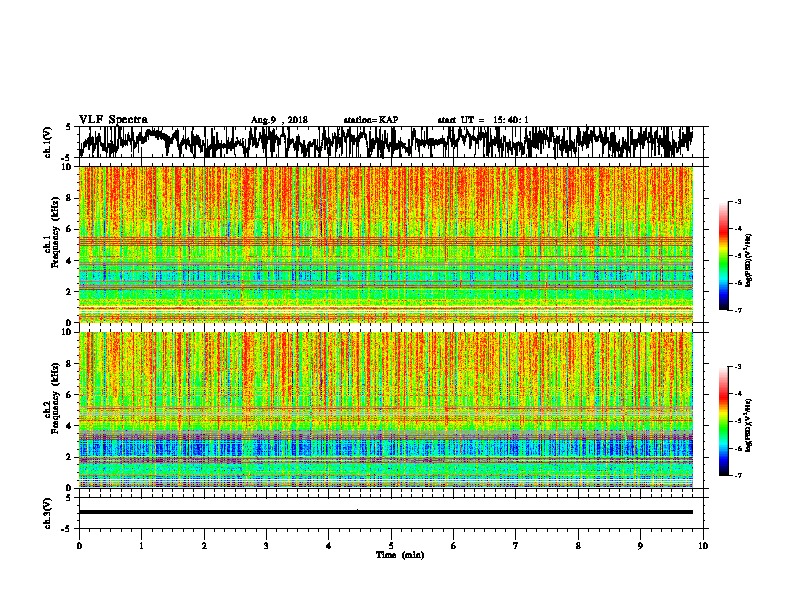Viewport: 792px width, 612px height.
Task: Click the "Aug.9 , 2018" date label
Action: point(279,120)
